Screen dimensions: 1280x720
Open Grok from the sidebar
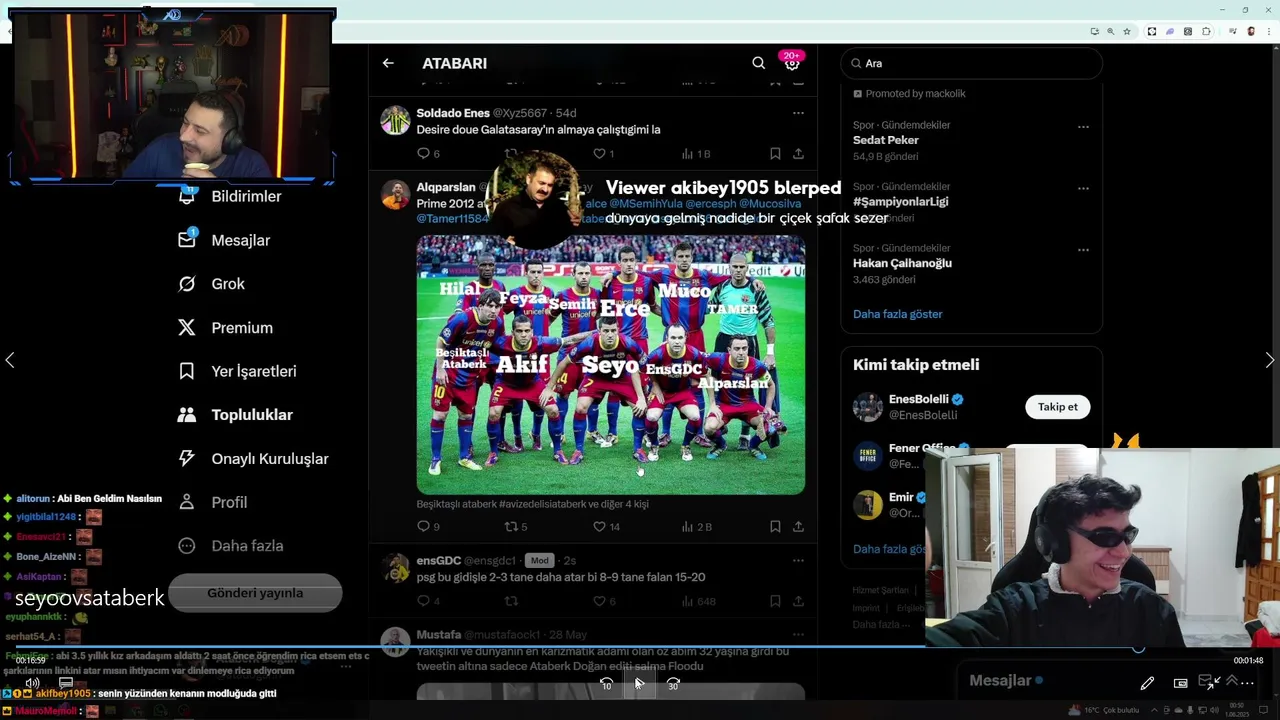tap(228, 284)
